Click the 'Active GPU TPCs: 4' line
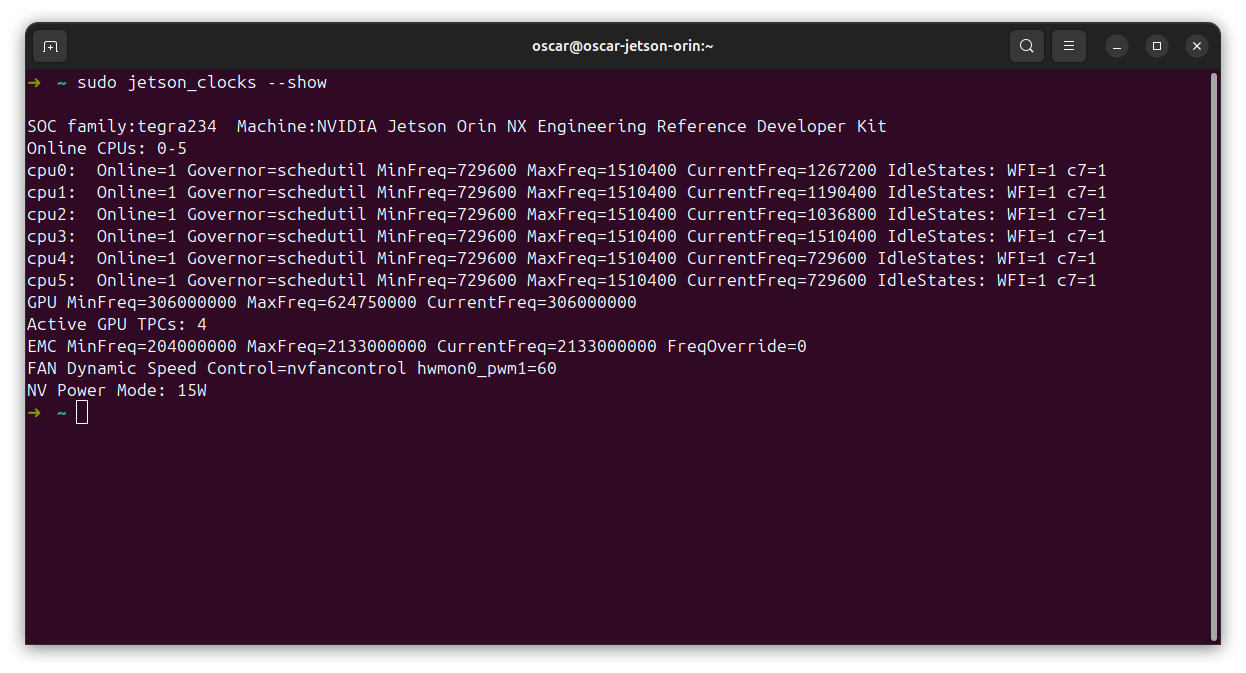This screenshot has width=1246, height=673. [117, 324]
